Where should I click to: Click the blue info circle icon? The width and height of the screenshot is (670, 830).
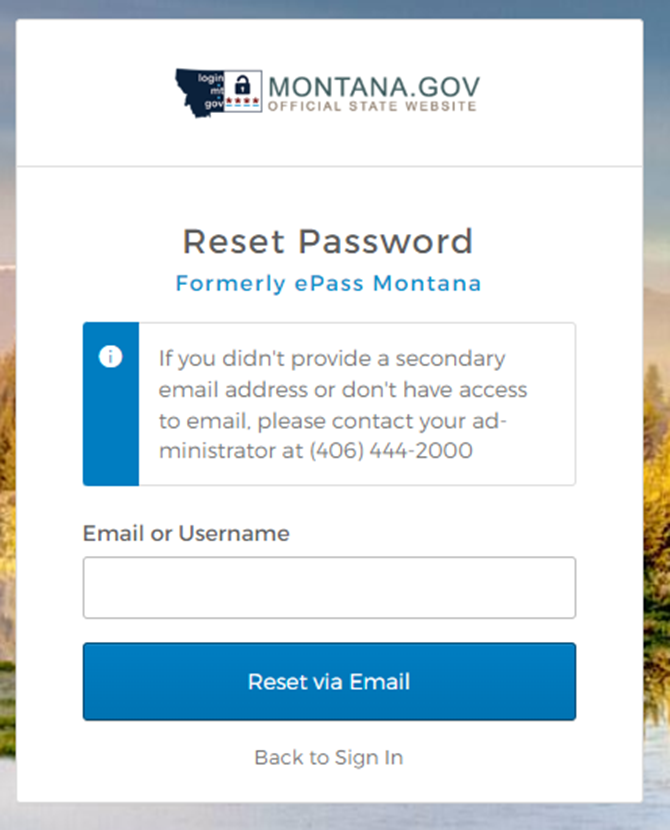coord(111,357)
